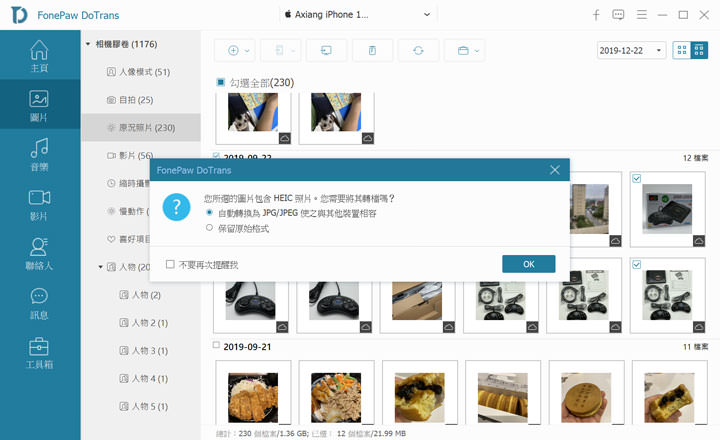Screen dimensions: 720x440
Task: Select 原況照片 (230) album
Action: (x=141, y=128)
